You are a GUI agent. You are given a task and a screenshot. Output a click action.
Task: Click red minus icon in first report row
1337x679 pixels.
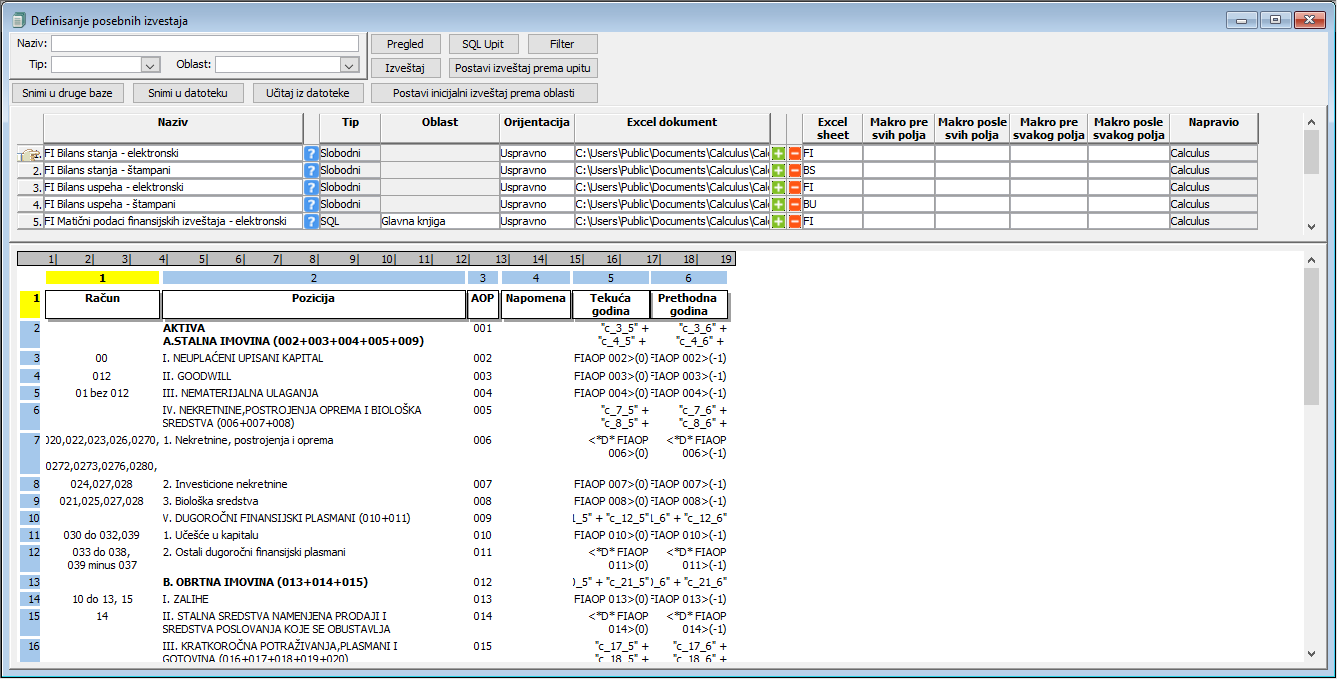coord(795,154)
